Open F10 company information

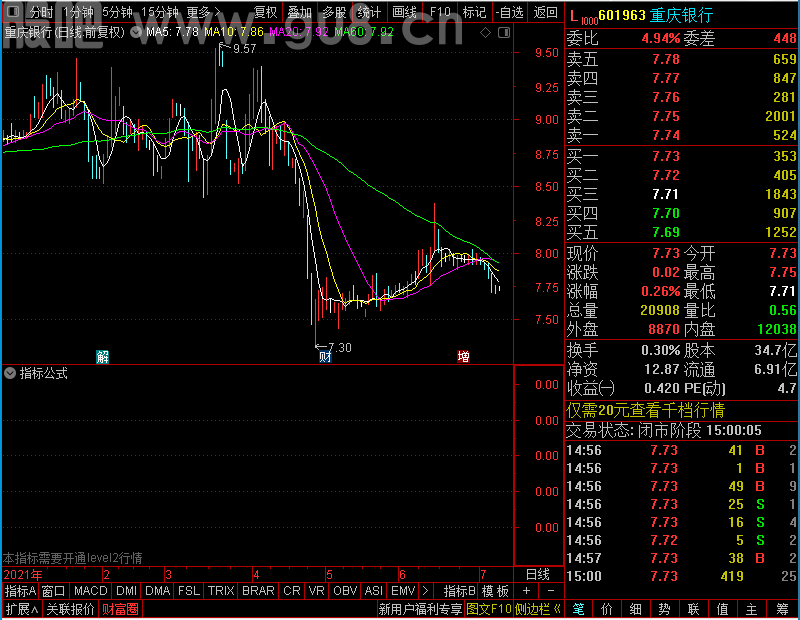click(440, 12)
